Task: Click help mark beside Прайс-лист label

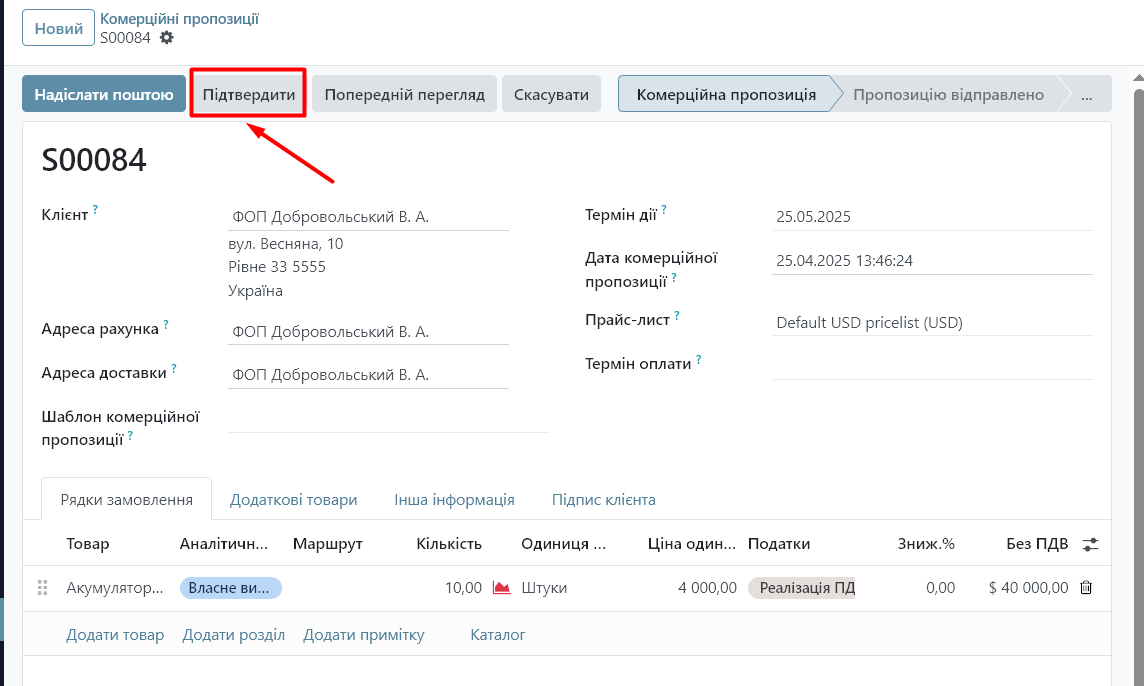Action: point(677,316)
